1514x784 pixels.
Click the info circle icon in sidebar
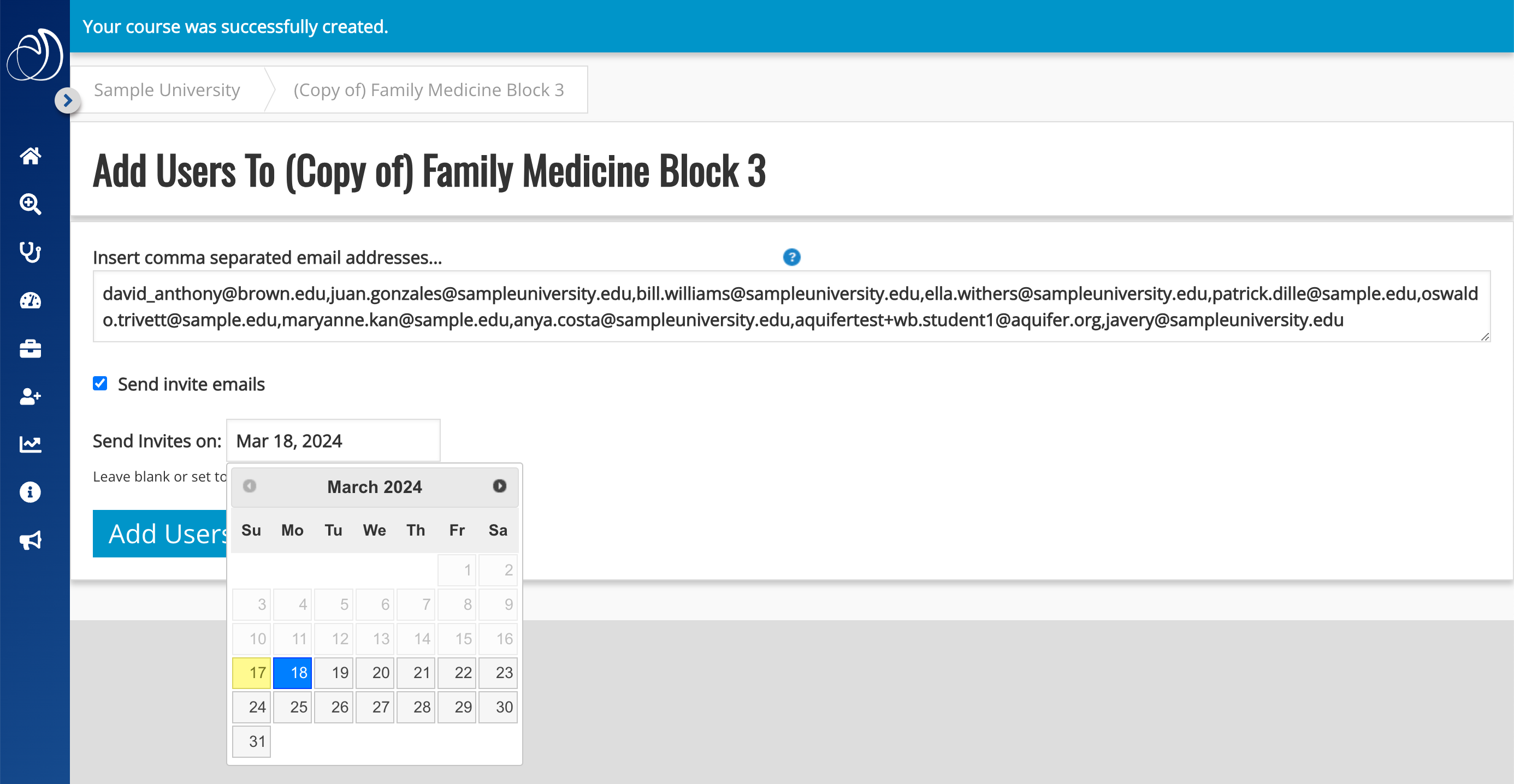coord(30,492)
